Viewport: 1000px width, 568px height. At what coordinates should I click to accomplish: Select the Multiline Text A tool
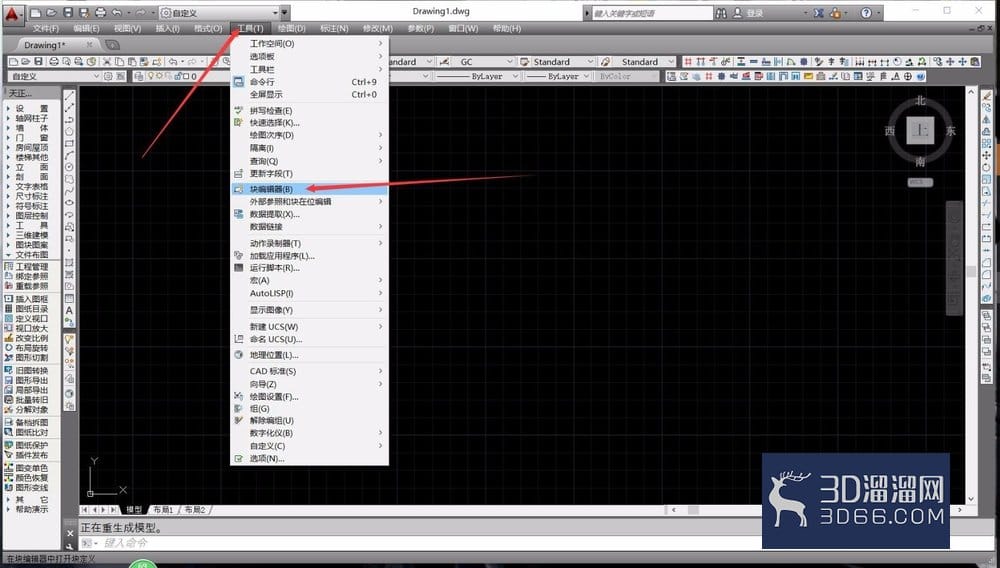pyautogui.click(x=70, y=310)
